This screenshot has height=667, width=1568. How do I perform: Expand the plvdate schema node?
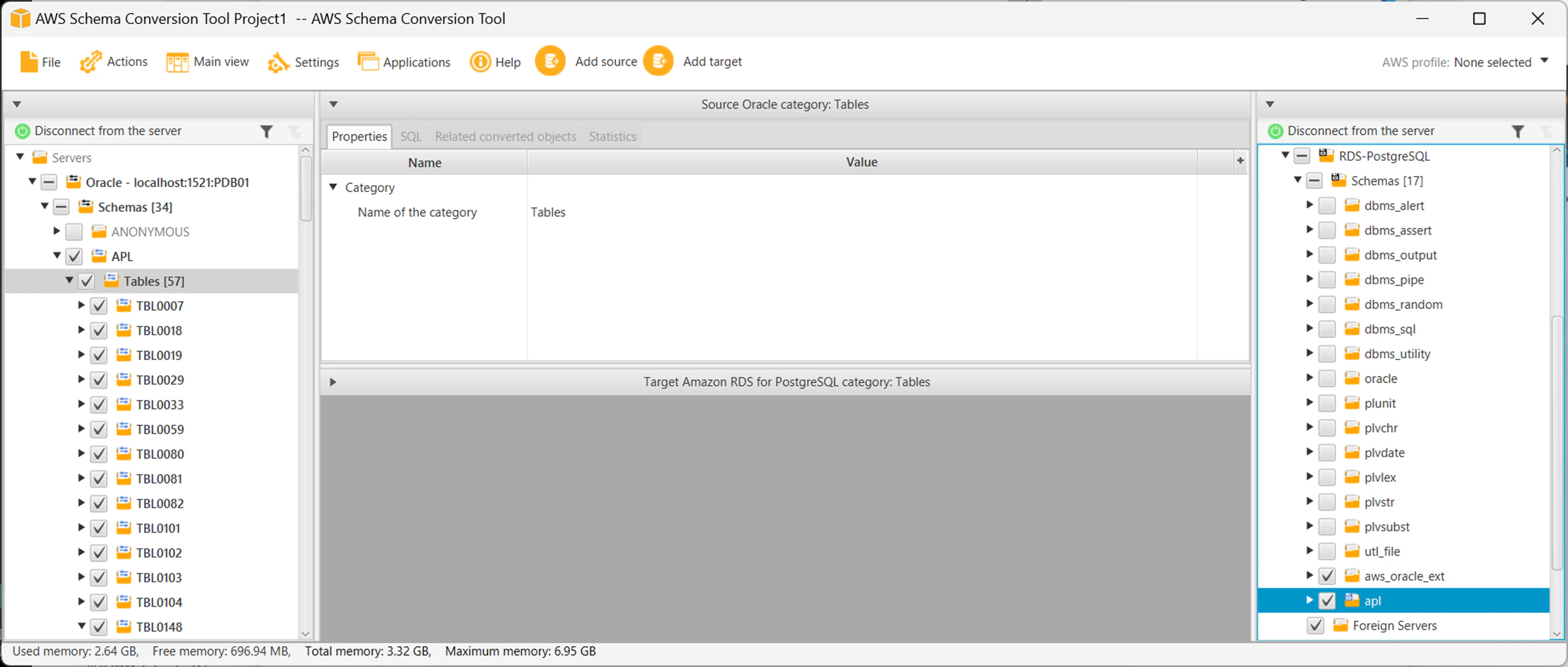pyautogui.click(x=1309, y=452)
